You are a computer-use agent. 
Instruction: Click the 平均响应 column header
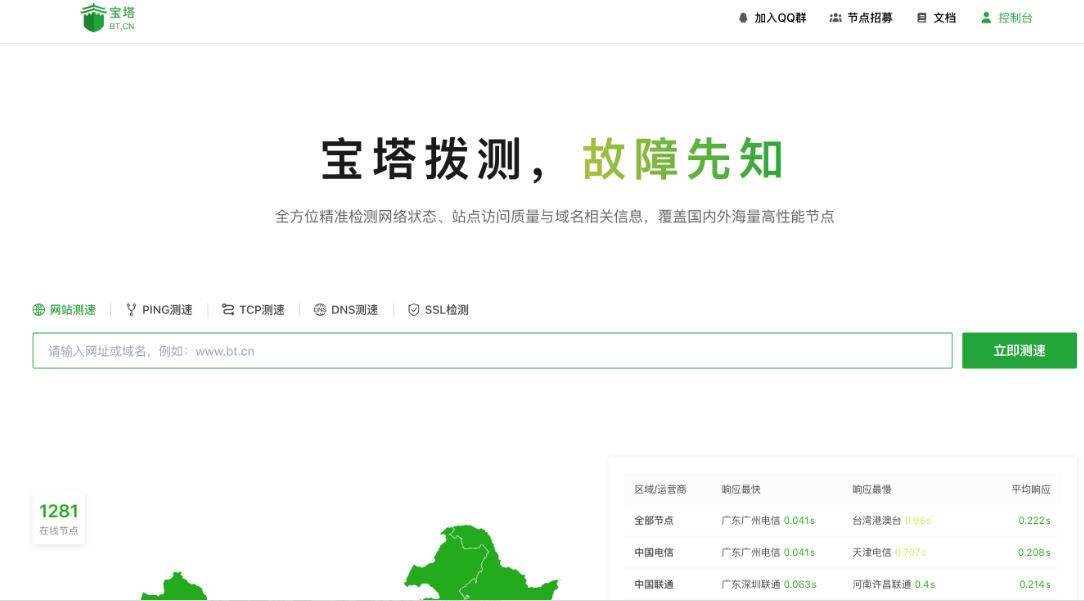(1031, 490)
